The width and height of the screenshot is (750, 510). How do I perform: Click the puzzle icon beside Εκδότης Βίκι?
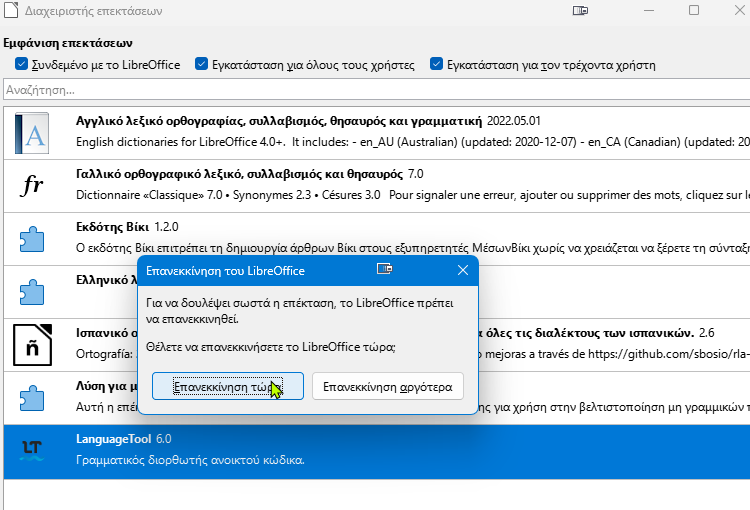point(32,239)
